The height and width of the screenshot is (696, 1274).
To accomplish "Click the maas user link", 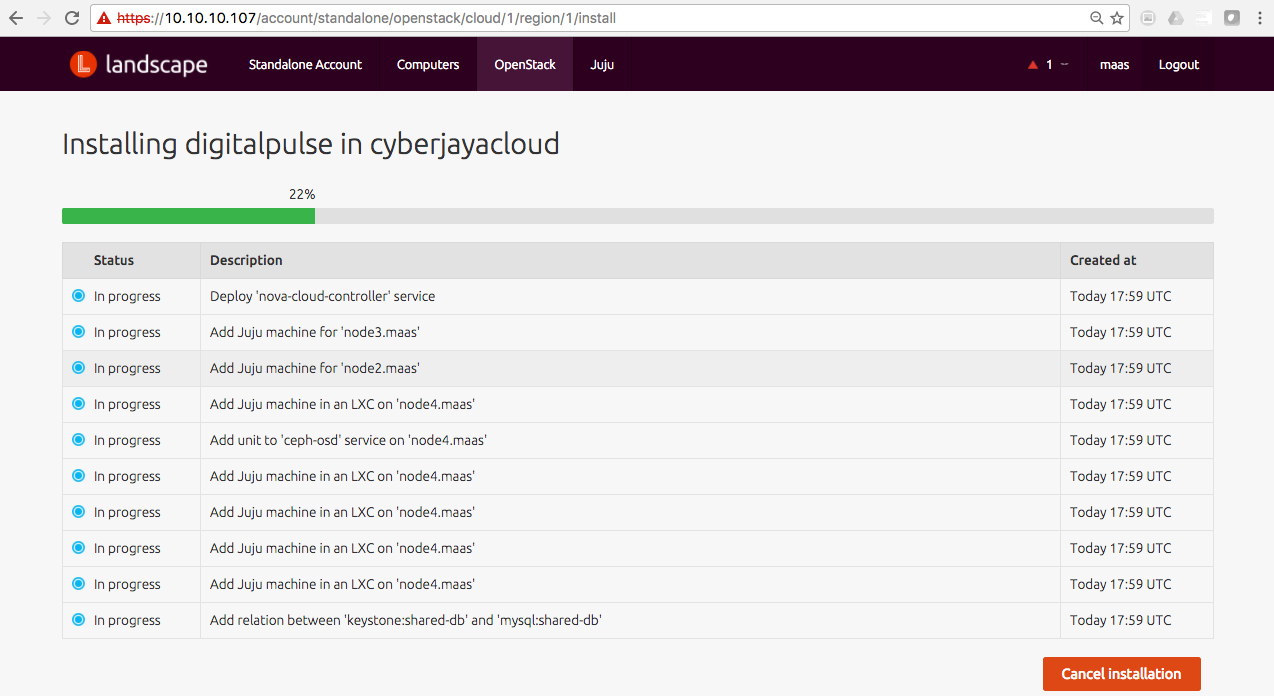I will coord(1114,64).
